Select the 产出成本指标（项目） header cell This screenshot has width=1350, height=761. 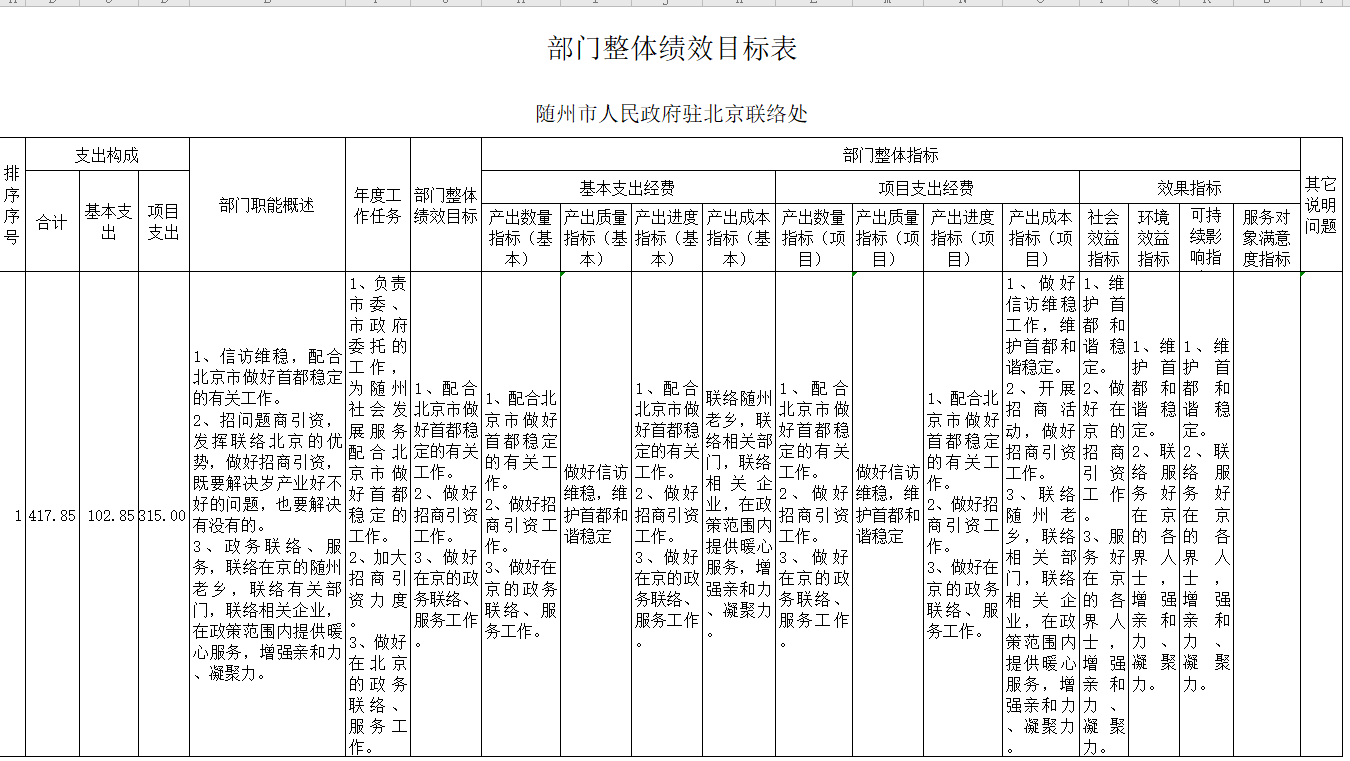(x=1040, y=238)
